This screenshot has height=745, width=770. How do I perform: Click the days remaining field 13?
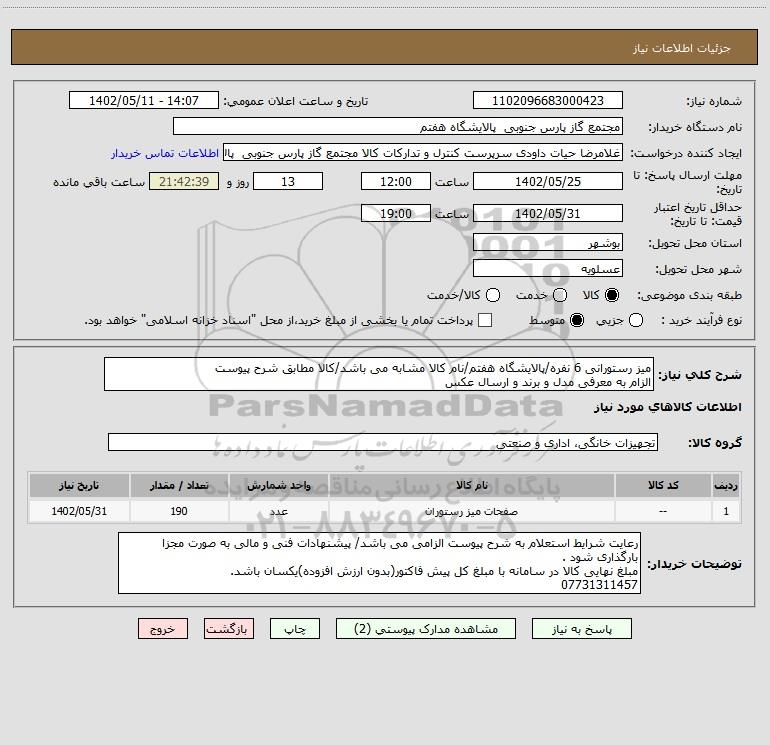point(288,181)
